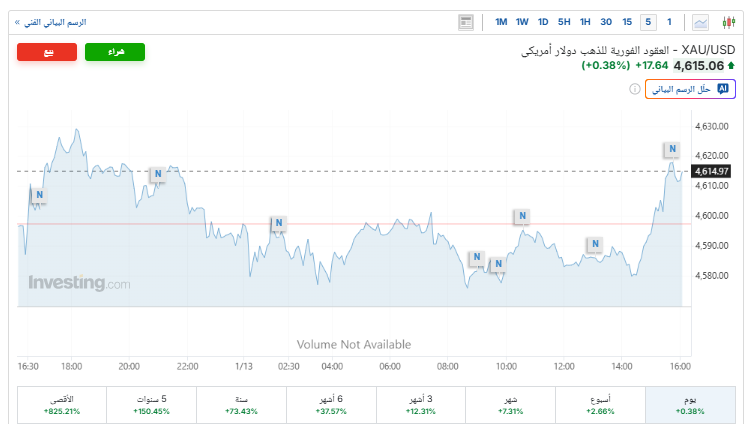Set chart interval to 1H
Viewport: 745px width, 424px height.
coord(585,21)
